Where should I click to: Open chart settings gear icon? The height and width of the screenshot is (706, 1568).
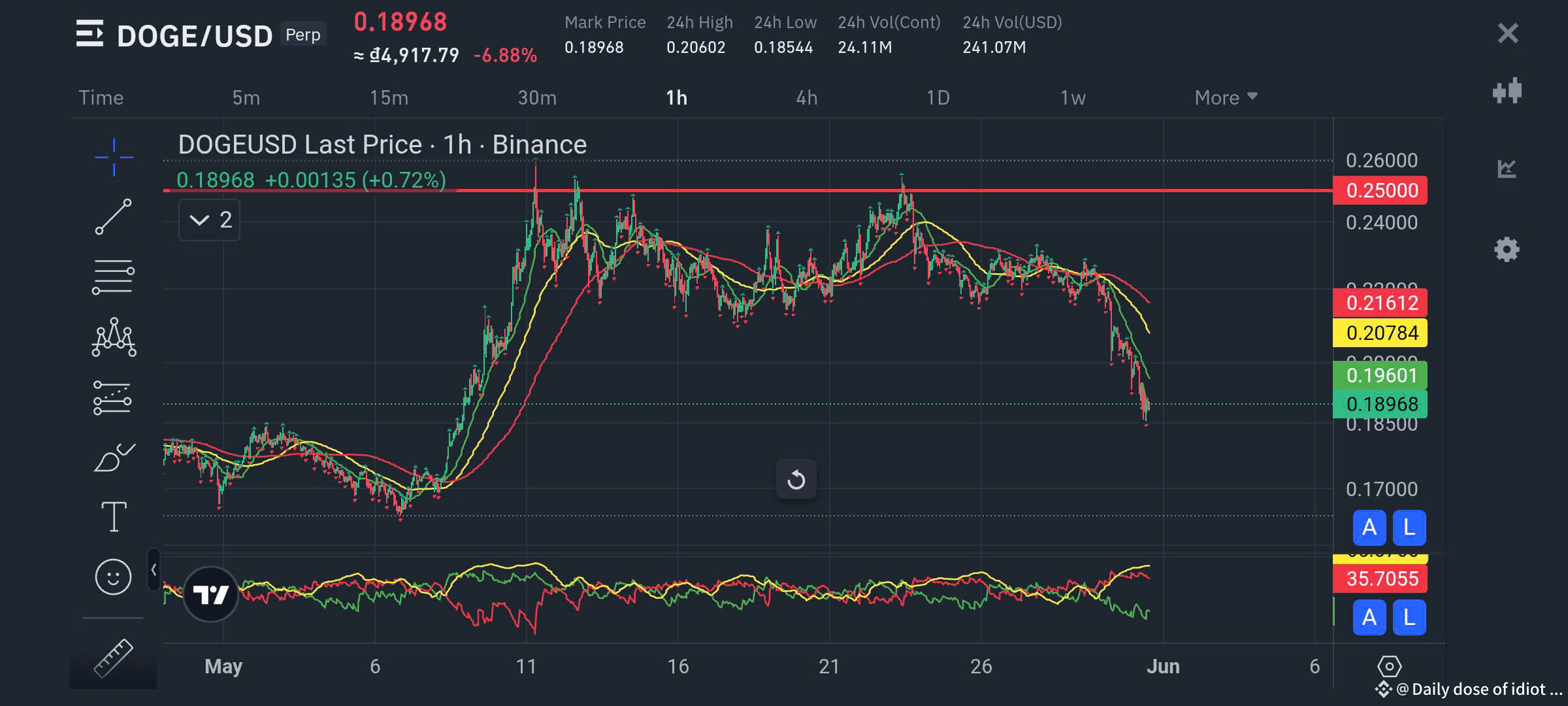click(x=1507, y=249)
